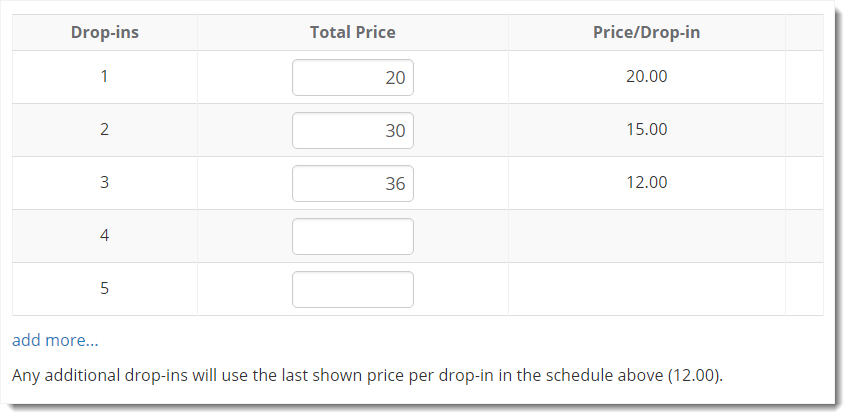Image resolution: width=850 pixels, height=419 pixels.
Task: Click the empty Total Price field for 4 drop-ins
Action: tap(353, 236)
